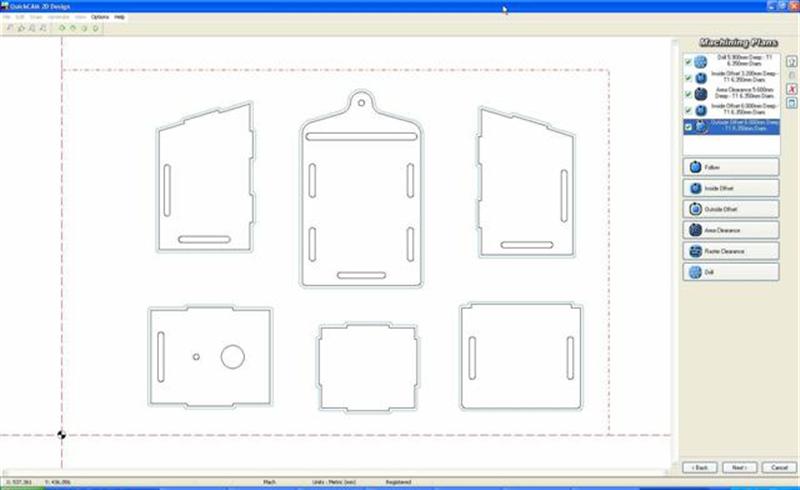Click the top icon beside the plans list
This screenshot has width=800, height=490.
(x=791, y=62)
